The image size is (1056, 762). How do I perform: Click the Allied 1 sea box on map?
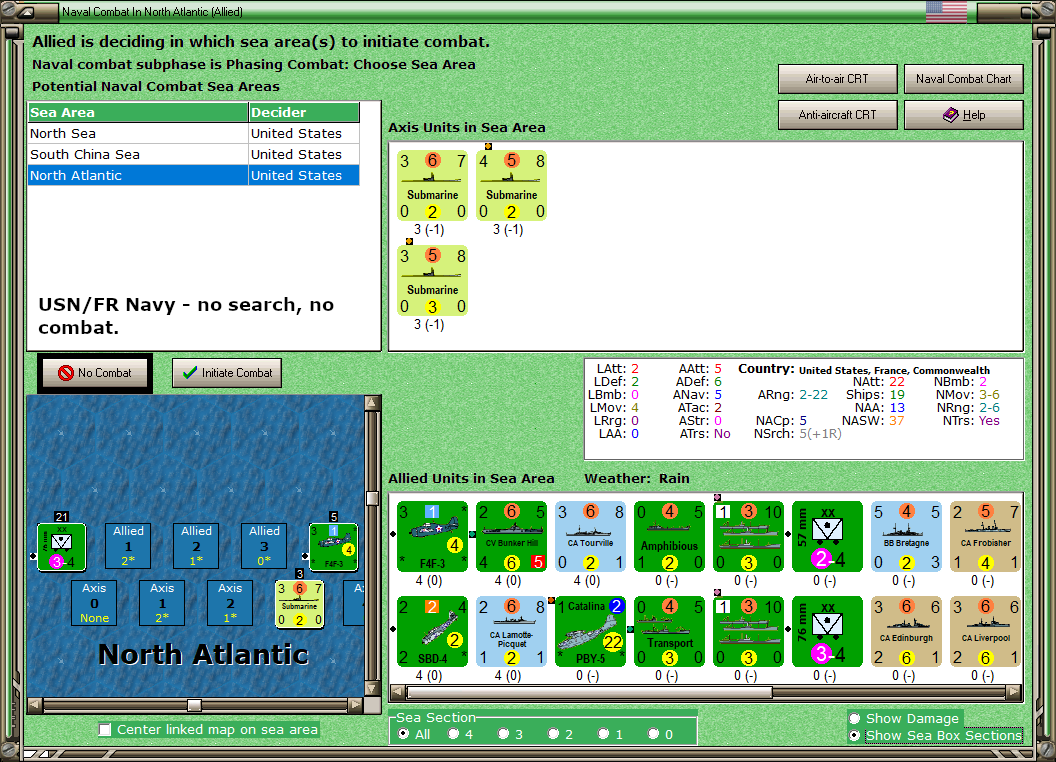pyautogui.click(x=128, y=546)
